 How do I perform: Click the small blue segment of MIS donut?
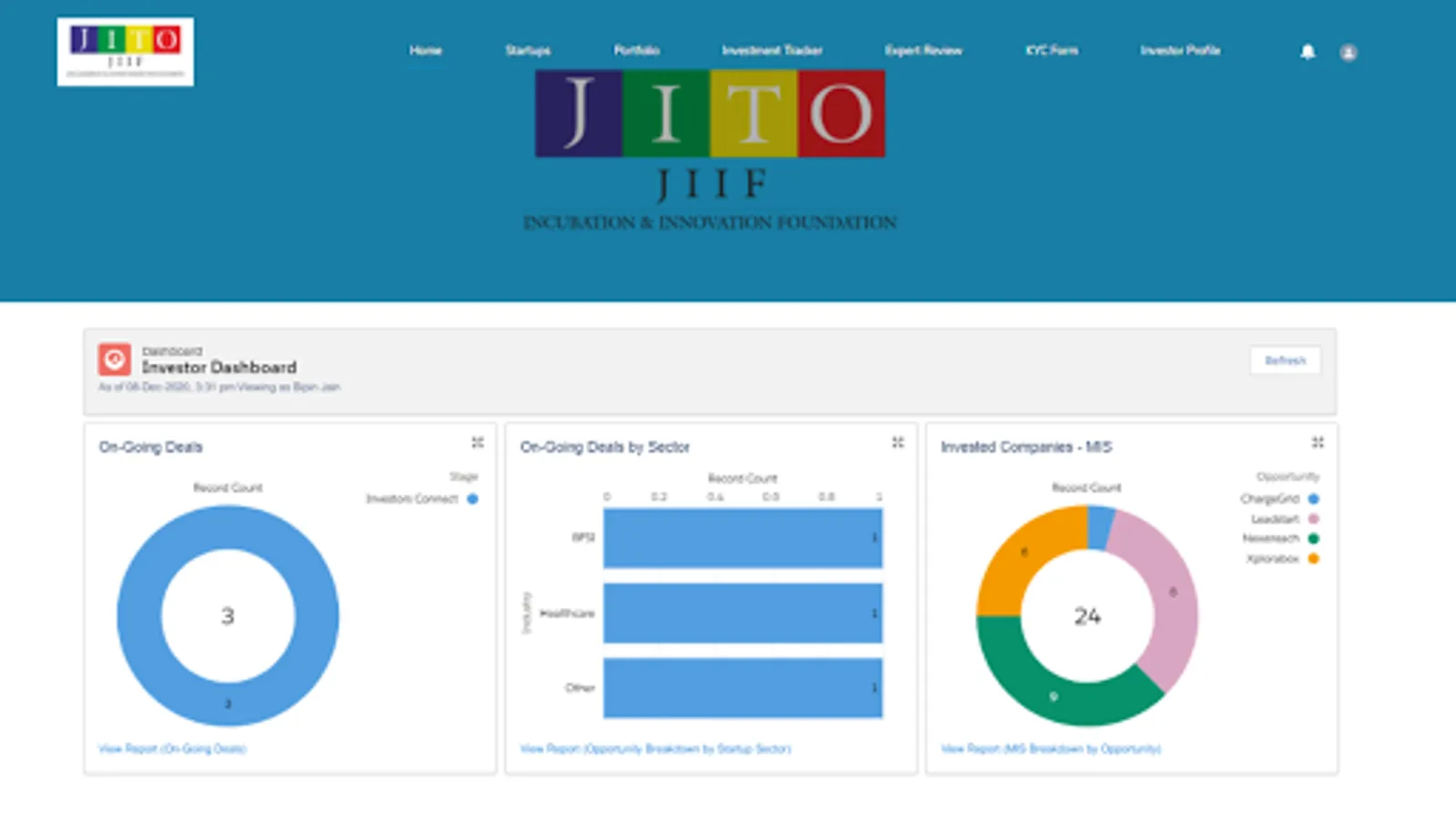pyautogui.click(x=1100, y=528)
